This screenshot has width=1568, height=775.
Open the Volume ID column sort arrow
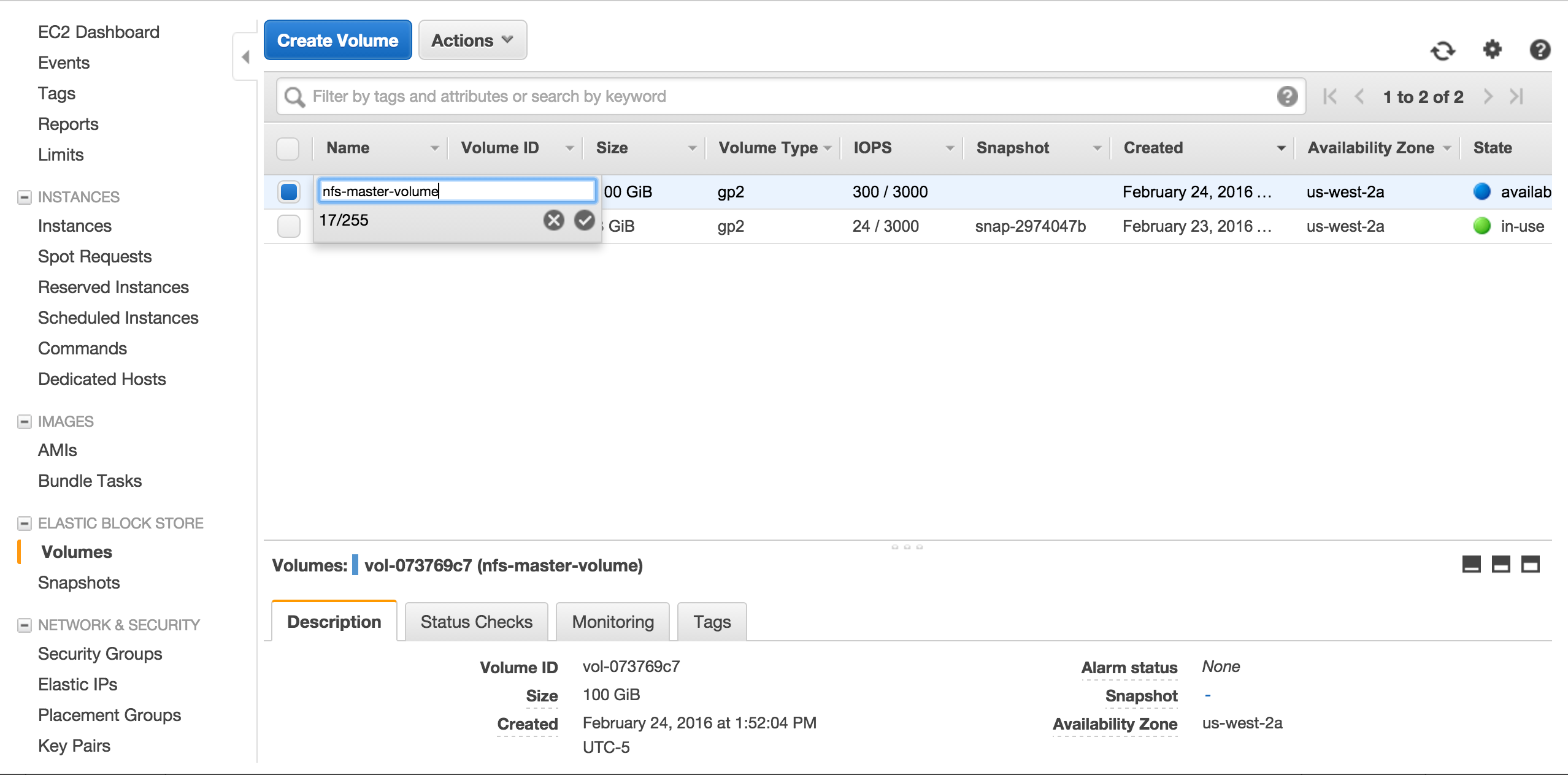(569, 148)
